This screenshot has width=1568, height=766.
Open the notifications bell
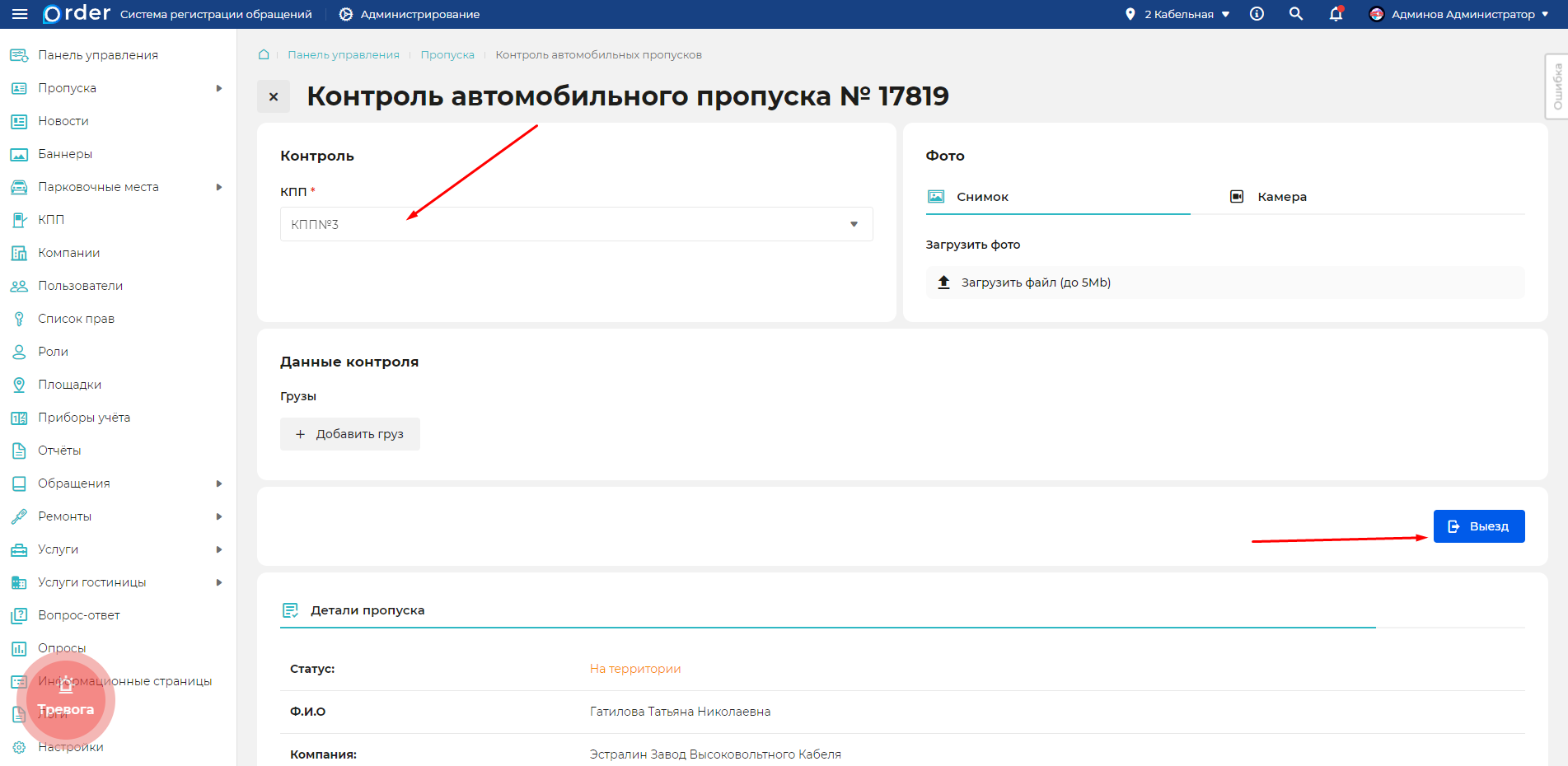point(1336,14)
